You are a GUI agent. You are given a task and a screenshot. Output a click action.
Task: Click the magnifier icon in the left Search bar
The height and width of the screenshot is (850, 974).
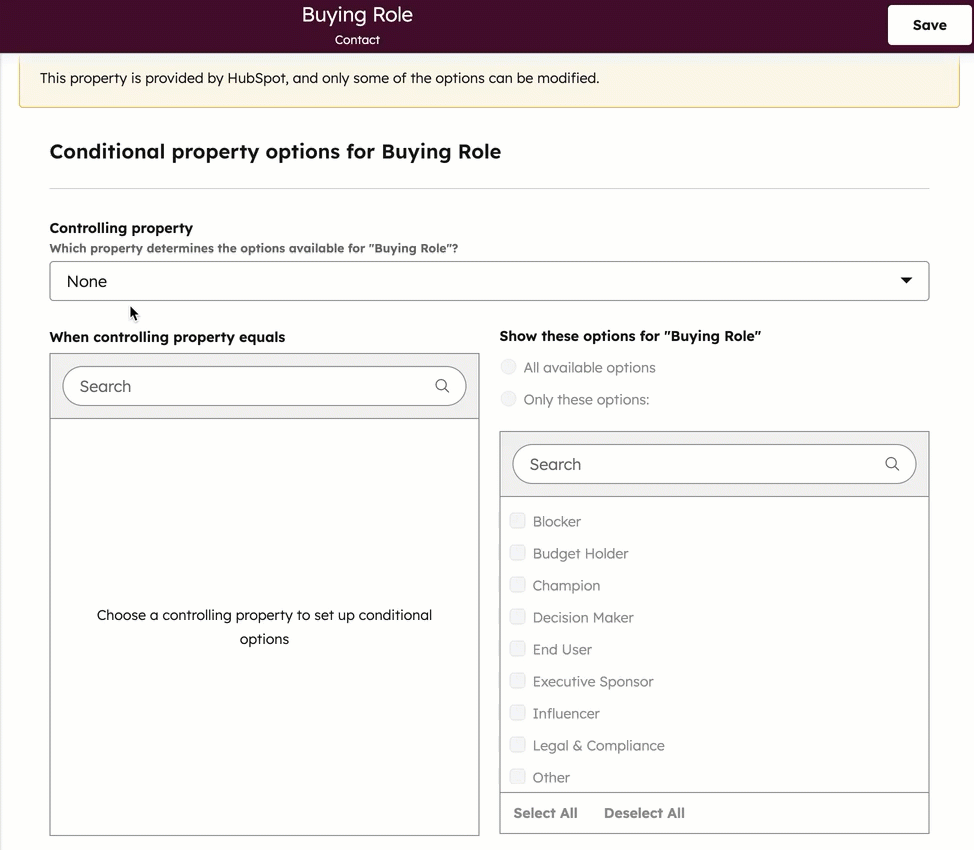point(442,386)
